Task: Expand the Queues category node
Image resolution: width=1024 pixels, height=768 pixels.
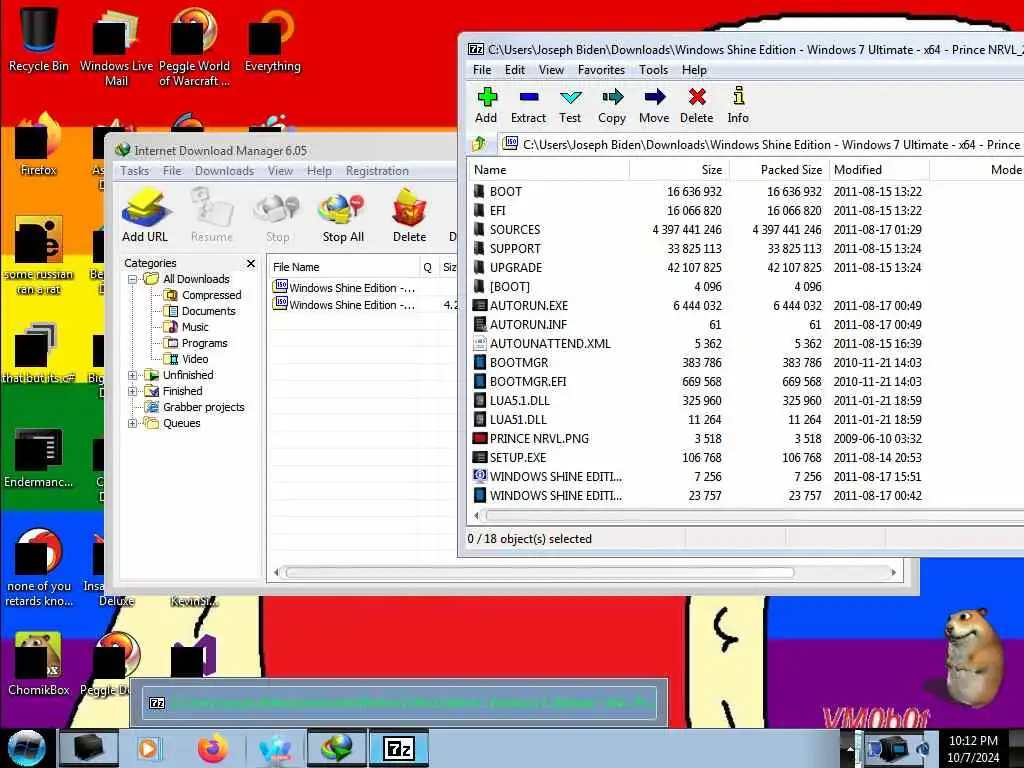Action: tap(133, 423)
